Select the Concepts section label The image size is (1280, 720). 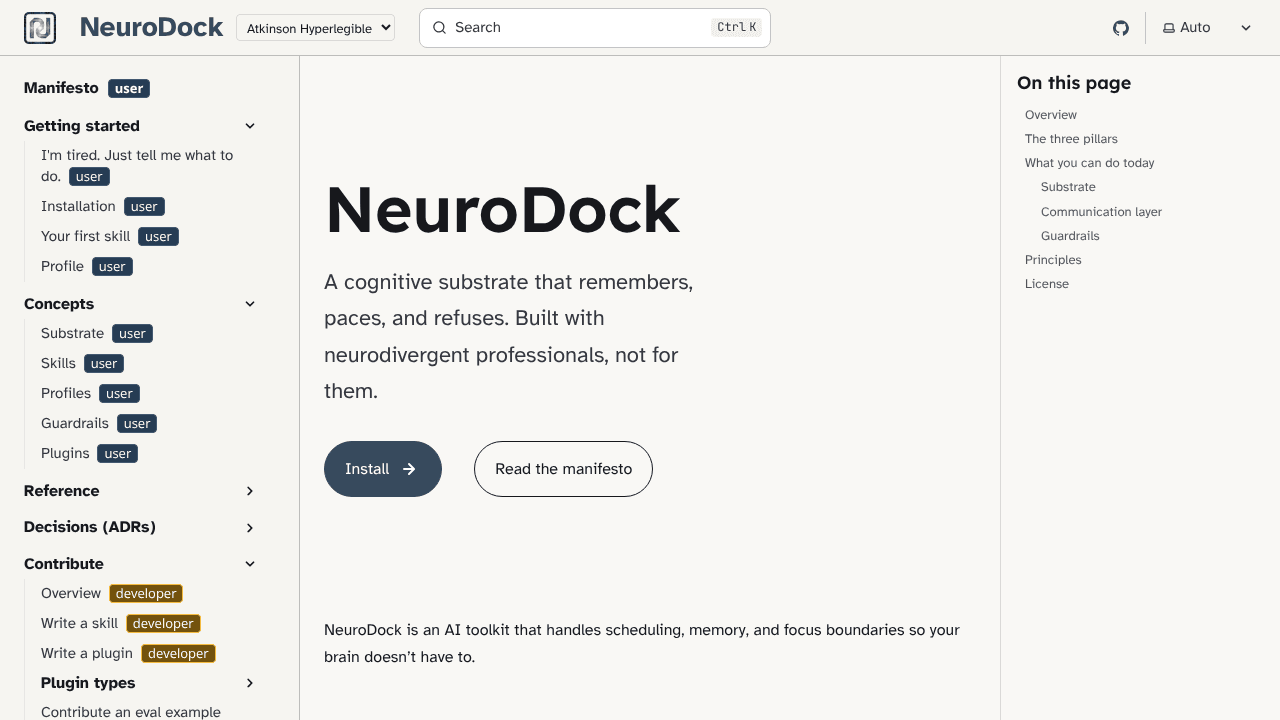point(59,304)
